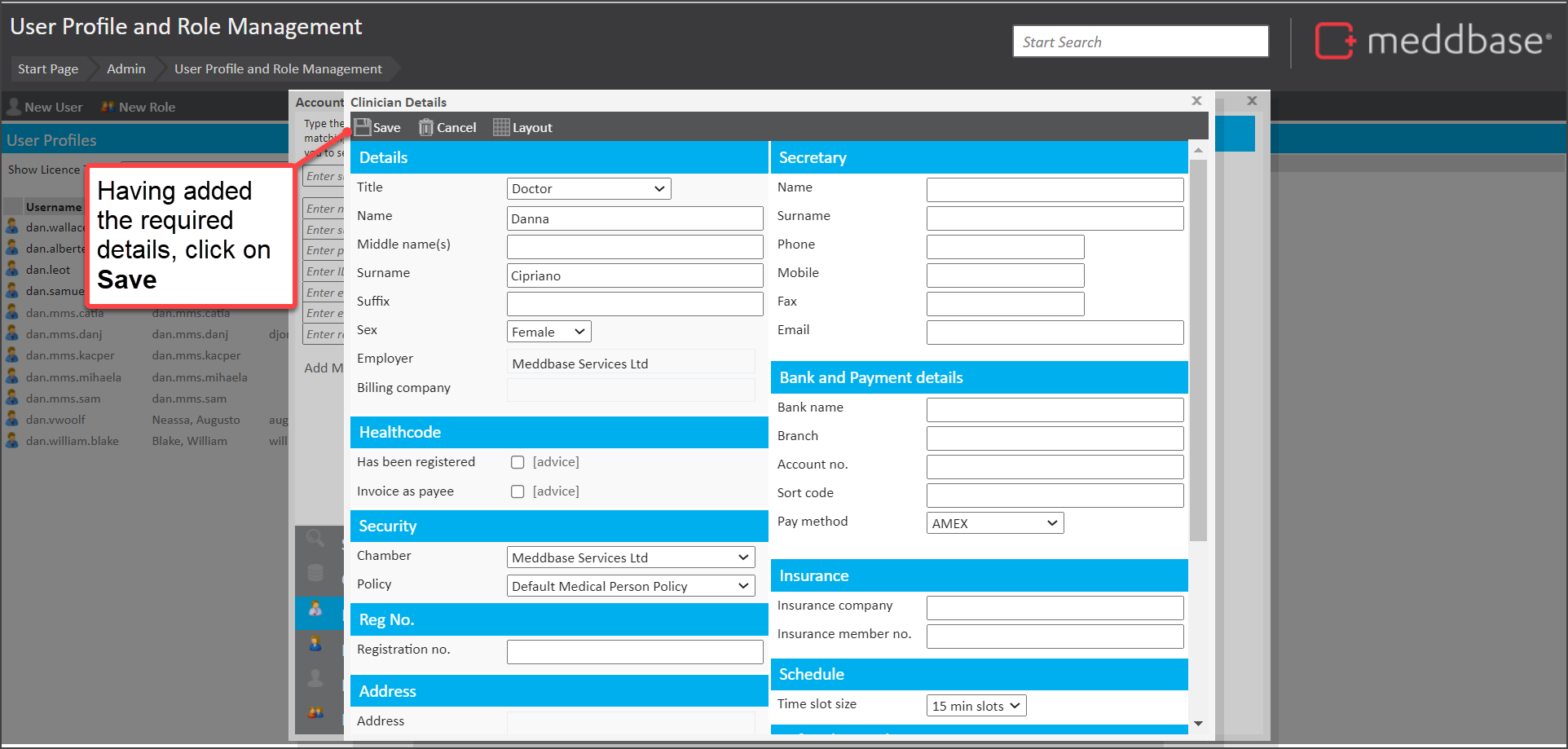The width and height of the screenshot is (1568, 749).
Task: Click the Cancel trash icon
Action: pyautogui.click(x=426, y=128)
